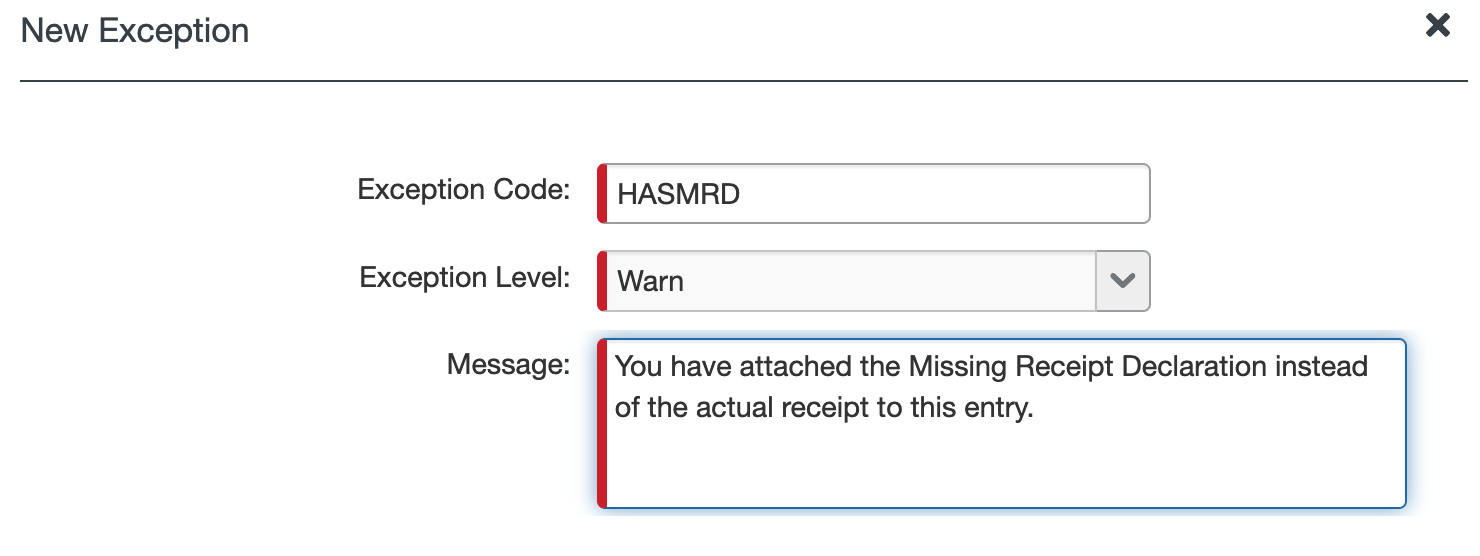This screenshot has width=1480, height=556.
Task: Place the cursor in the HASMRD text
Action: point(679,194)
